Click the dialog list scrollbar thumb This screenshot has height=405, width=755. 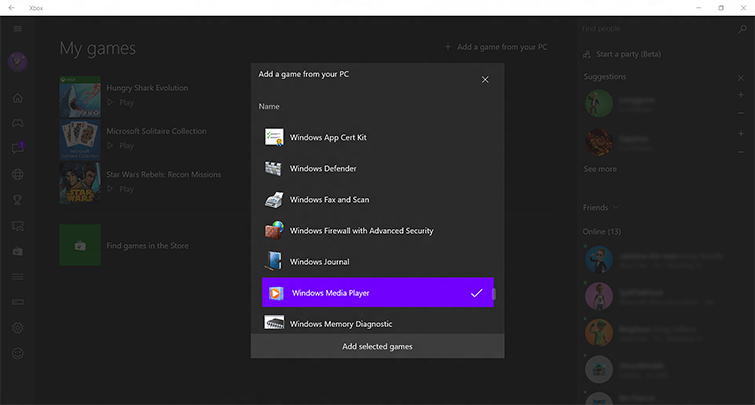[x=494, y=293]
